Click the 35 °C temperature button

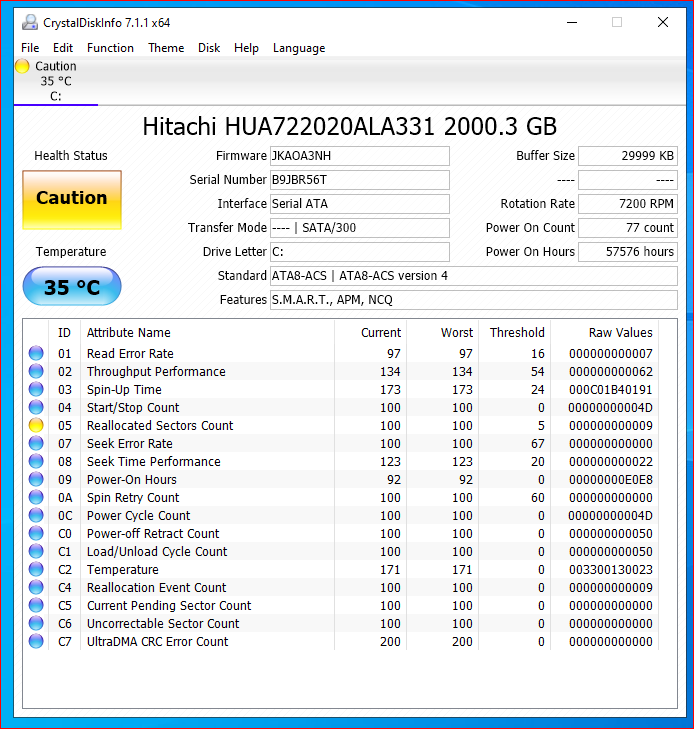pyautogui.click(x=72, y=286)
